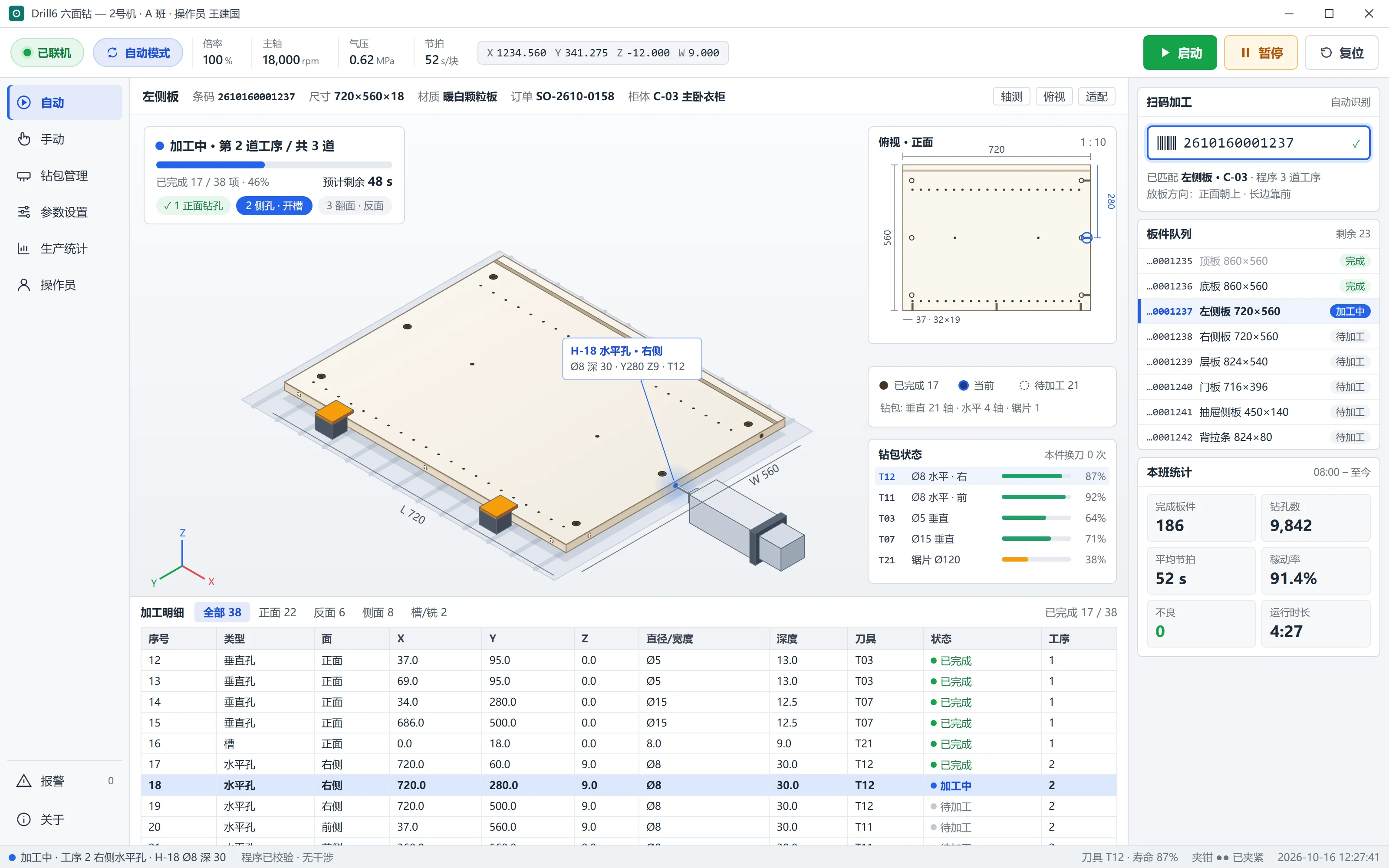Click the current-hole marker in the top view
1389x868 pixels.
tap(1086, 238)
